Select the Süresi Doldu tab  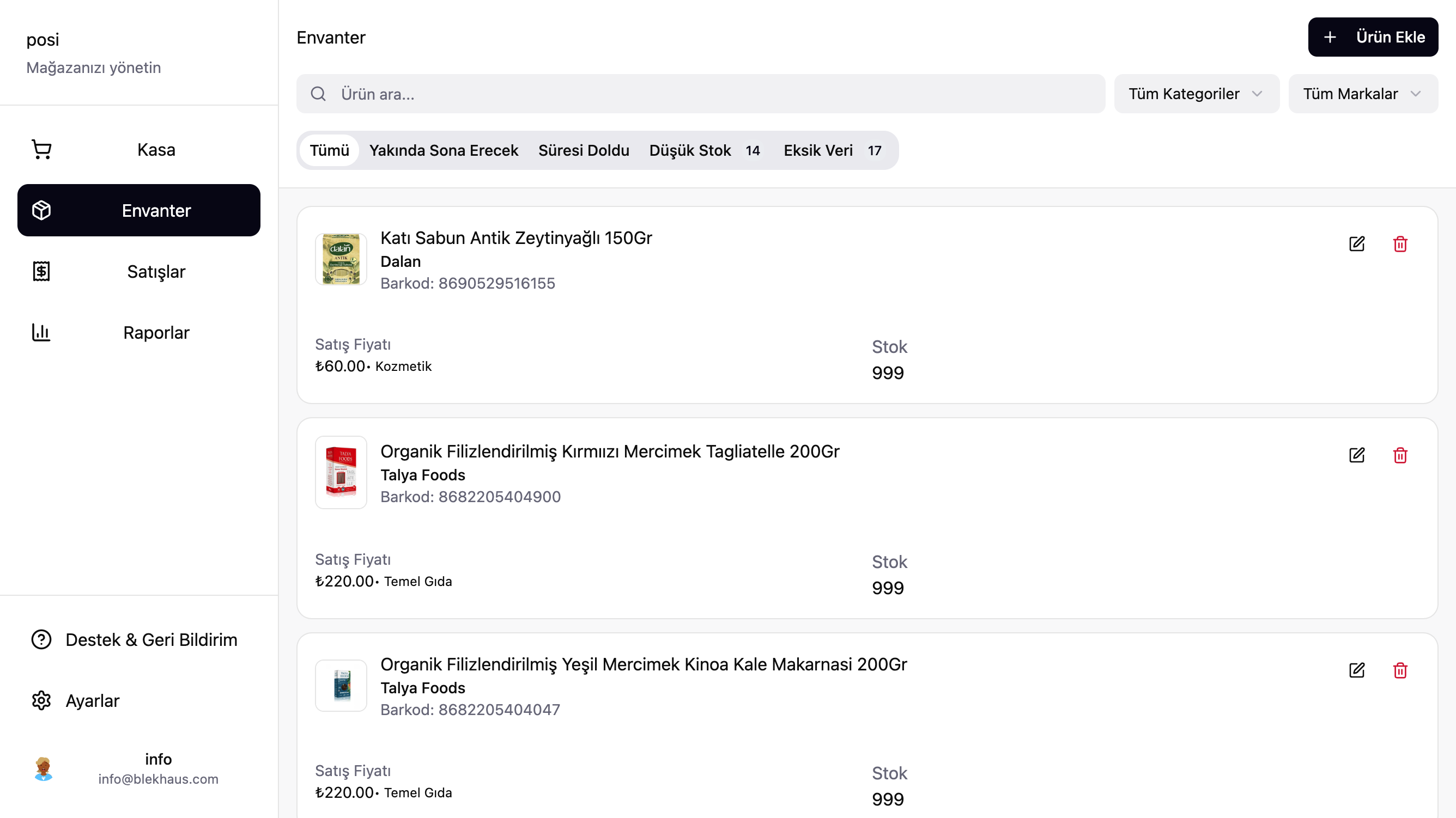583,150
